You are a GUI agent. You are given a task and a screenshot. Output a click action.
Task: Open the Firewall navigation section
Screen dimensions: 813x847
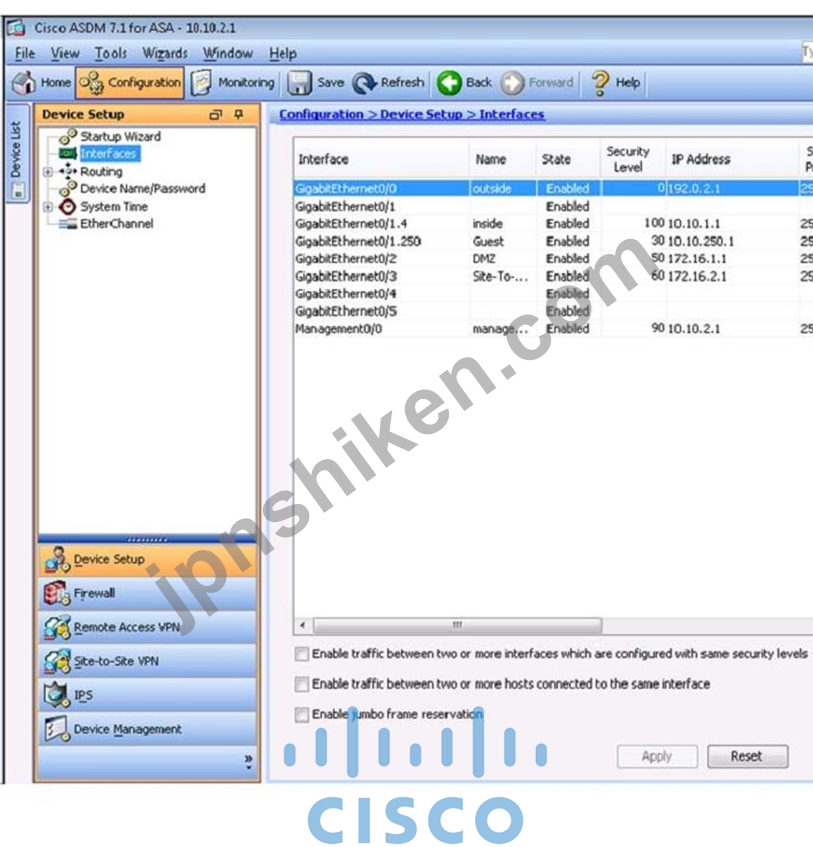(147, 593)
